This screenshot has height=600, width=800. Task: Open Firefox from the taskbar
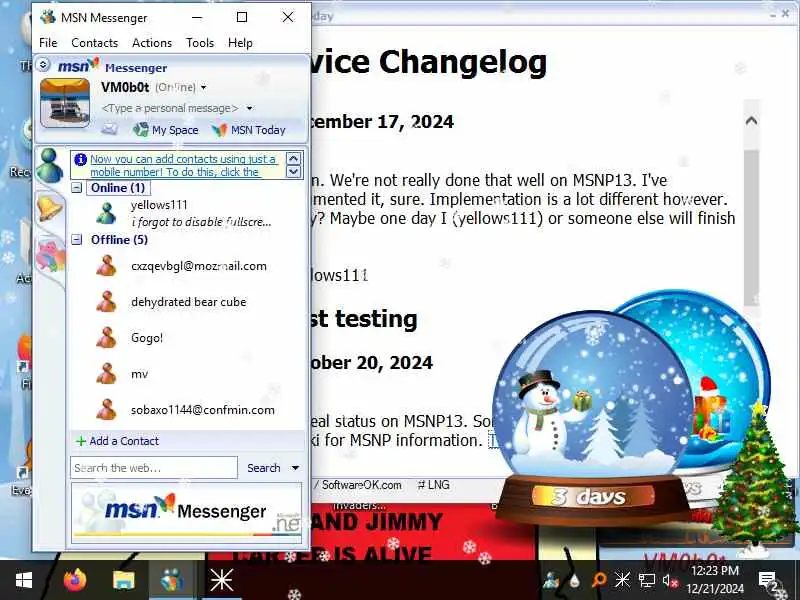click(74, 580)
